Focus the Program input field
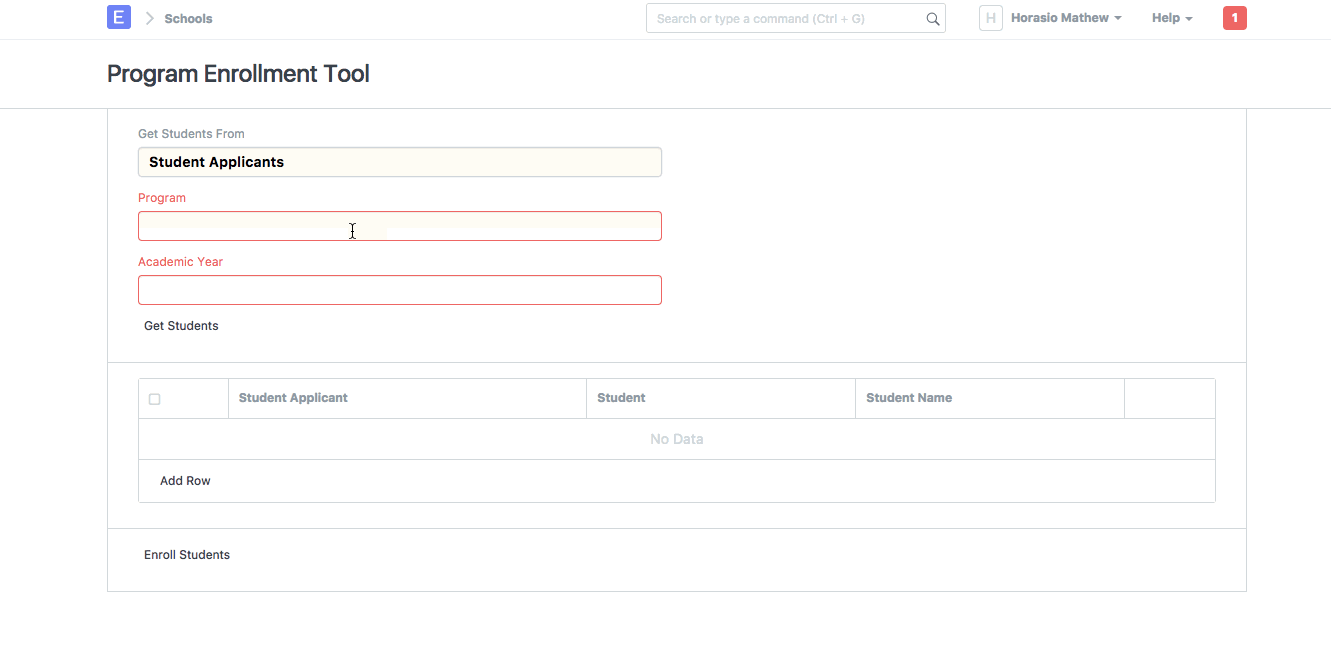1331x656 pixels. pos(399,226)
